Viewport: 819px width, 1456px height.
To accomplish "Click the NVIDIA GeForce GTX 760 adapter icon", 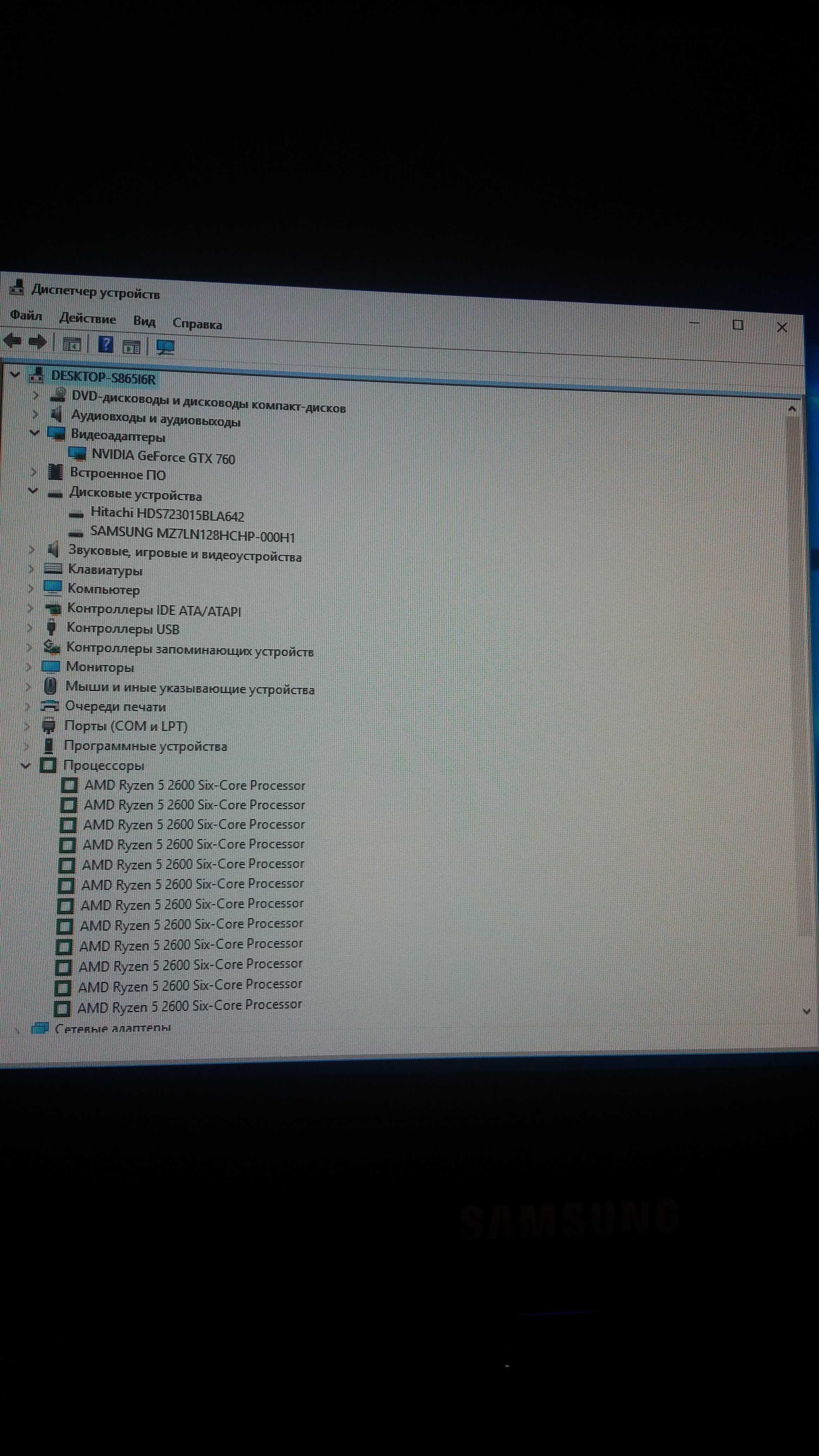I will [77, 453].
